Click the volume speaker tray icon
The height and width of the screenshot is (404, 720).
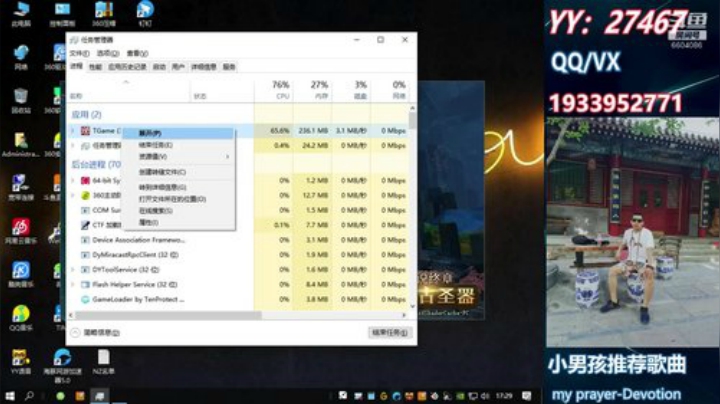tap(484, 396)
